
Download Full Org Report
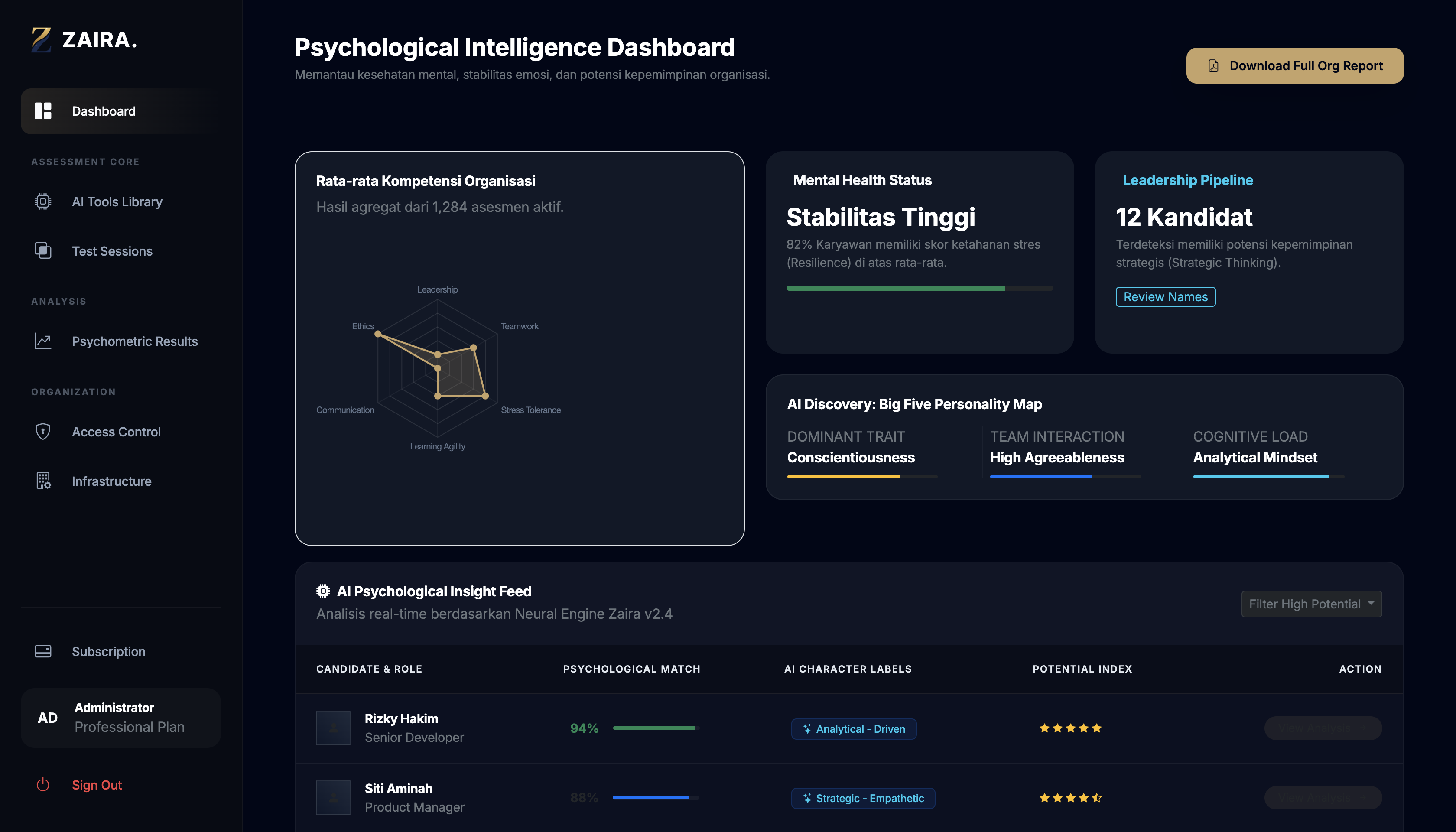point(1294,66)
